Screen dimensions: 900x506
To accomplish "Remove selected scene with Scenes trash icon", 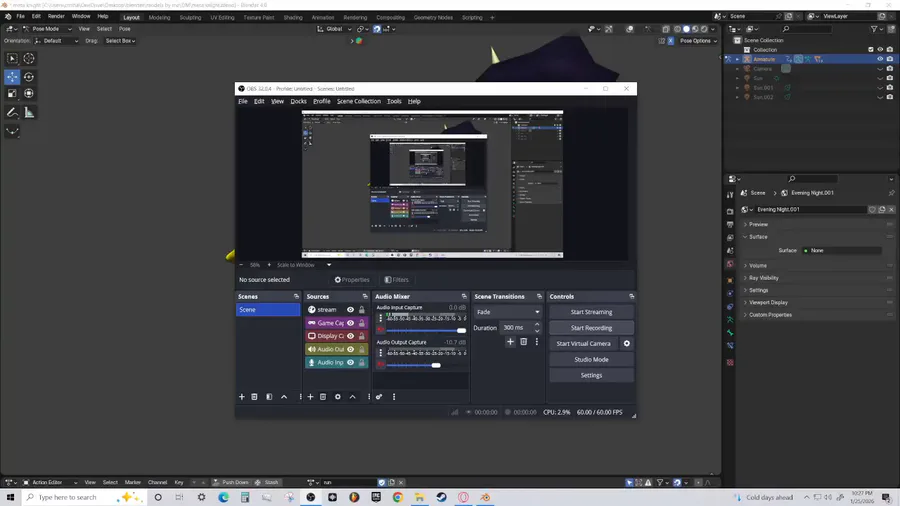I will 254,397.
